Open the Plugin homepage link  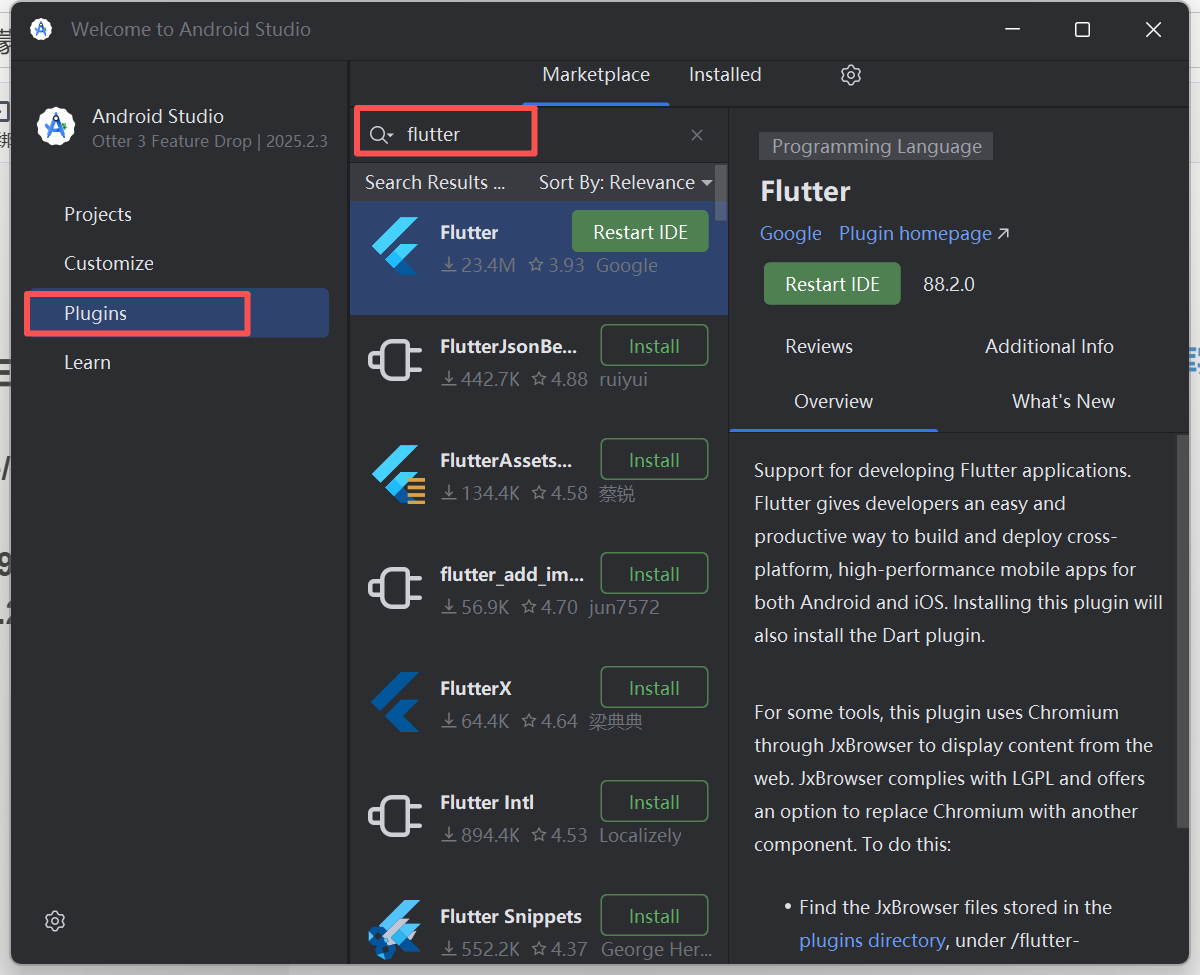click(924, 233)
